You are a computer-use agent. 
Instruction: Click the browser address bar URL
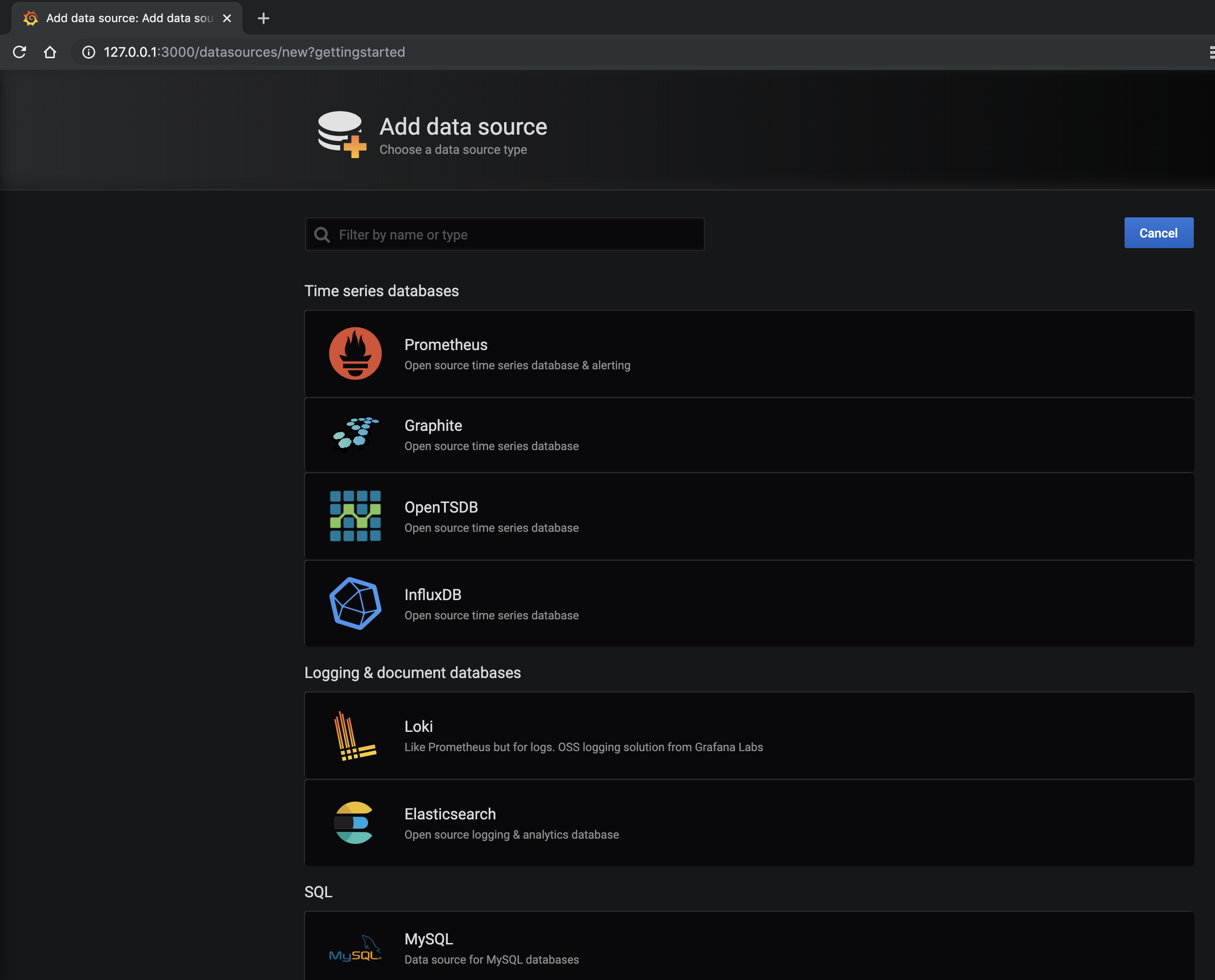254,52
